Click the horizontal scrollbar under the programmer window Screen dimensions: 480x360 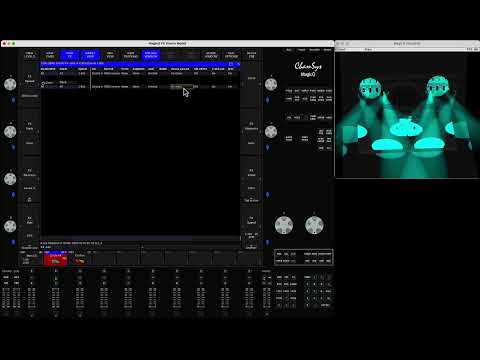(x=140, y=238)
